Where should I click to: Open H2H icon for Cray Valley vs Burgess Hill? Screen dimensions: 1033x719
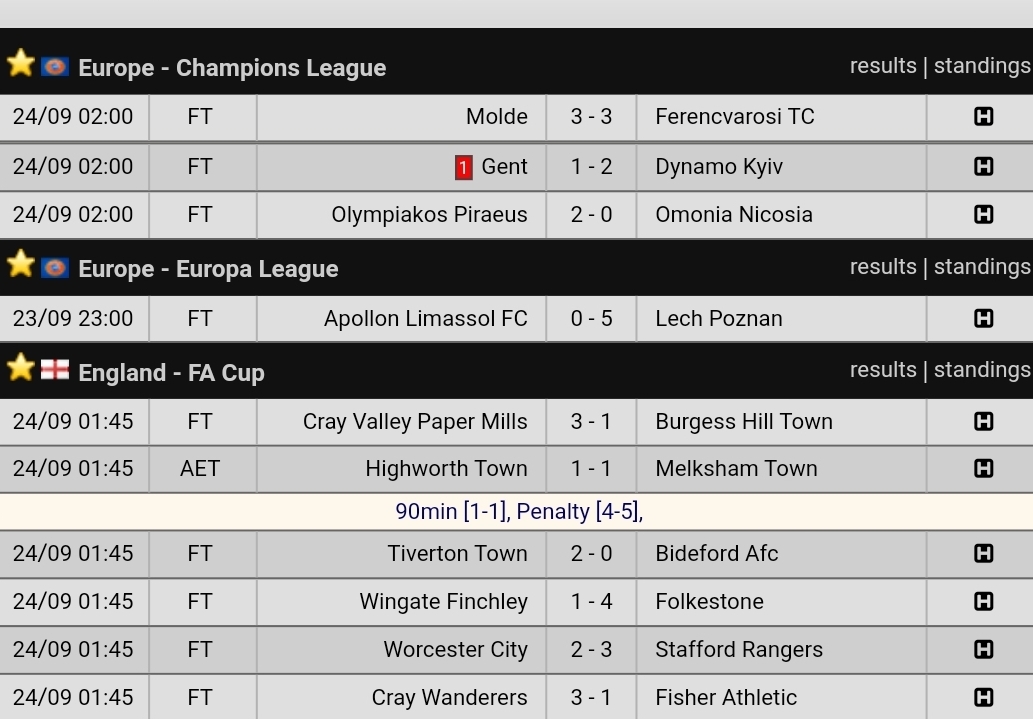point(983,421)
